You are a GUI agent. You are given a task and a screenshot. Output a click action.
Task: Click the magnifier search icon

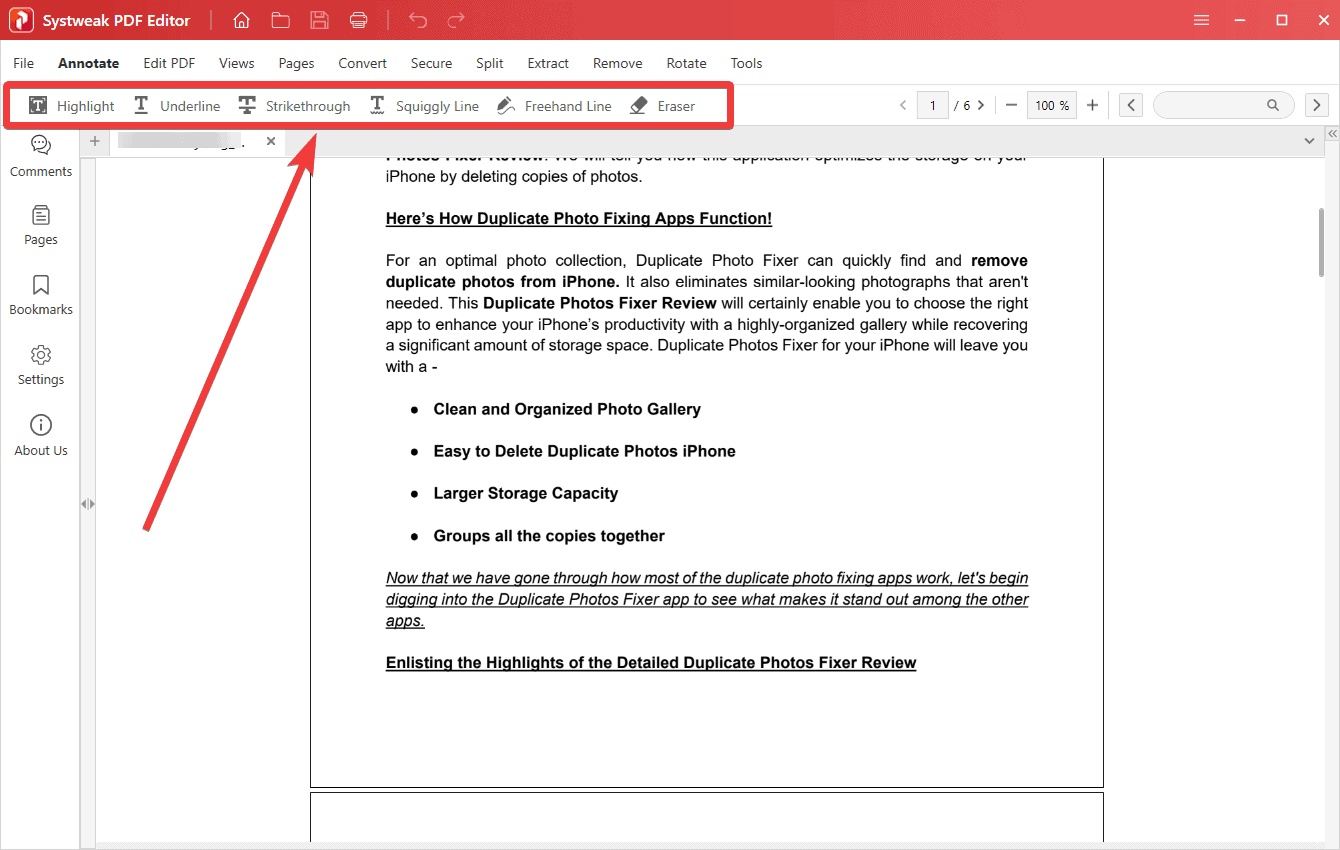[1273, 105]
